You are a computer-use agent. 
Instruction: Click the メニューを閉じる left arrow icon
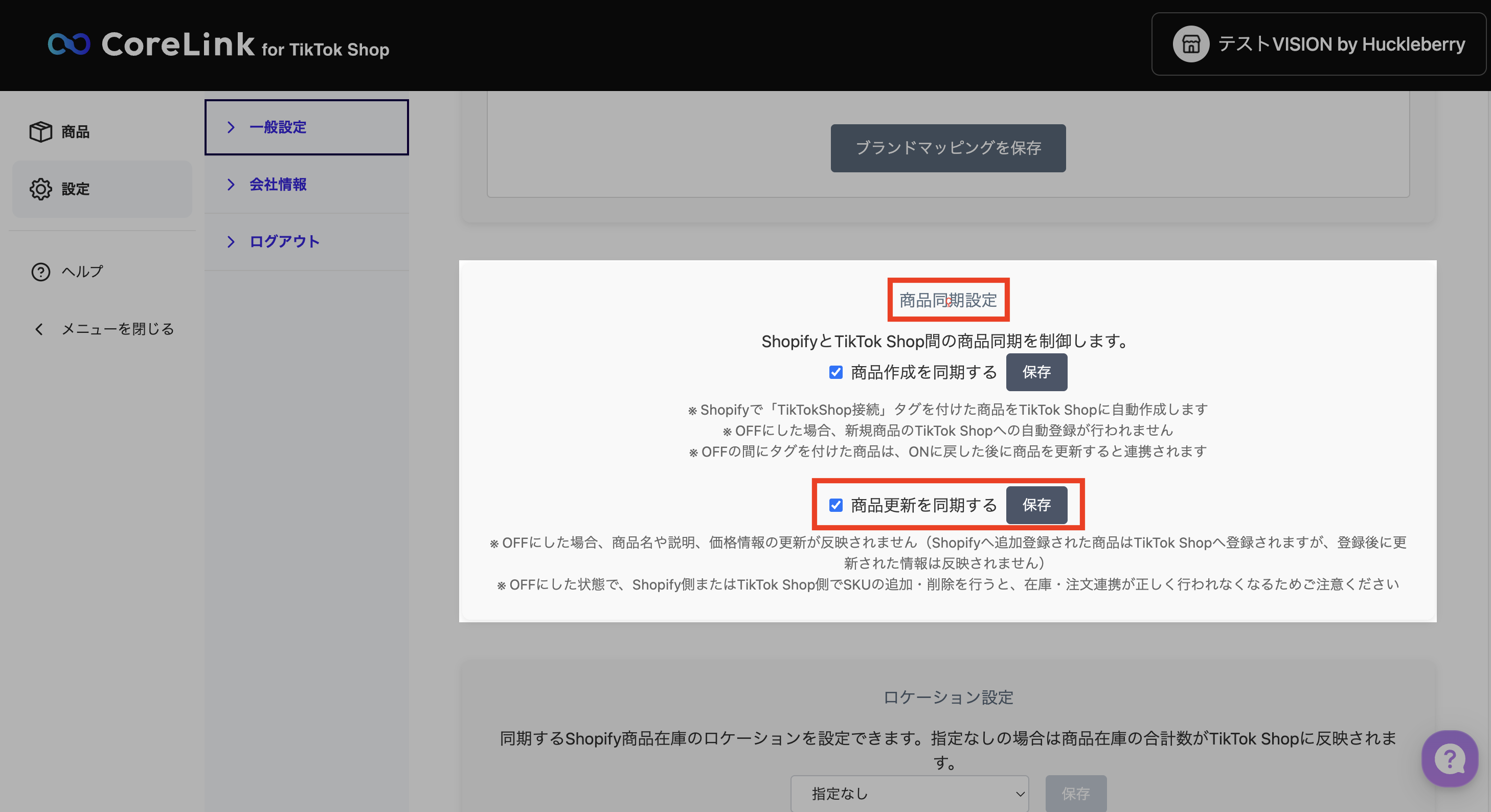pyautogui.click(x=39, y=329)
